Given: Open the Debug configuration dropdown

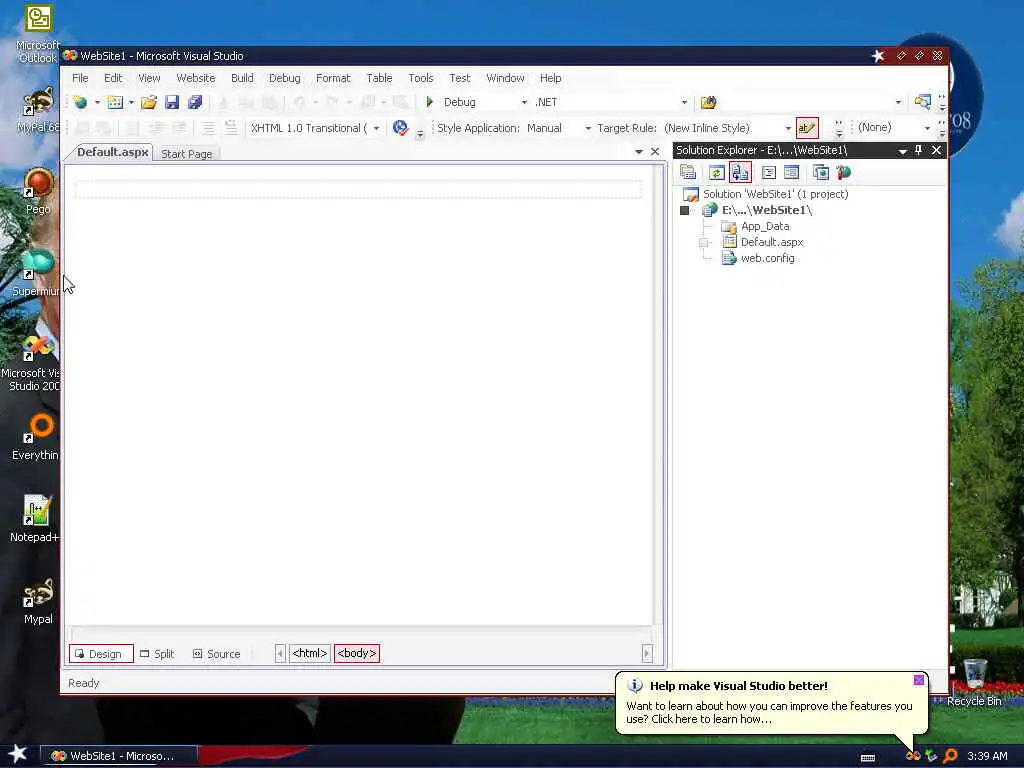Looking at the screenshot, I should tap(524, 103).
